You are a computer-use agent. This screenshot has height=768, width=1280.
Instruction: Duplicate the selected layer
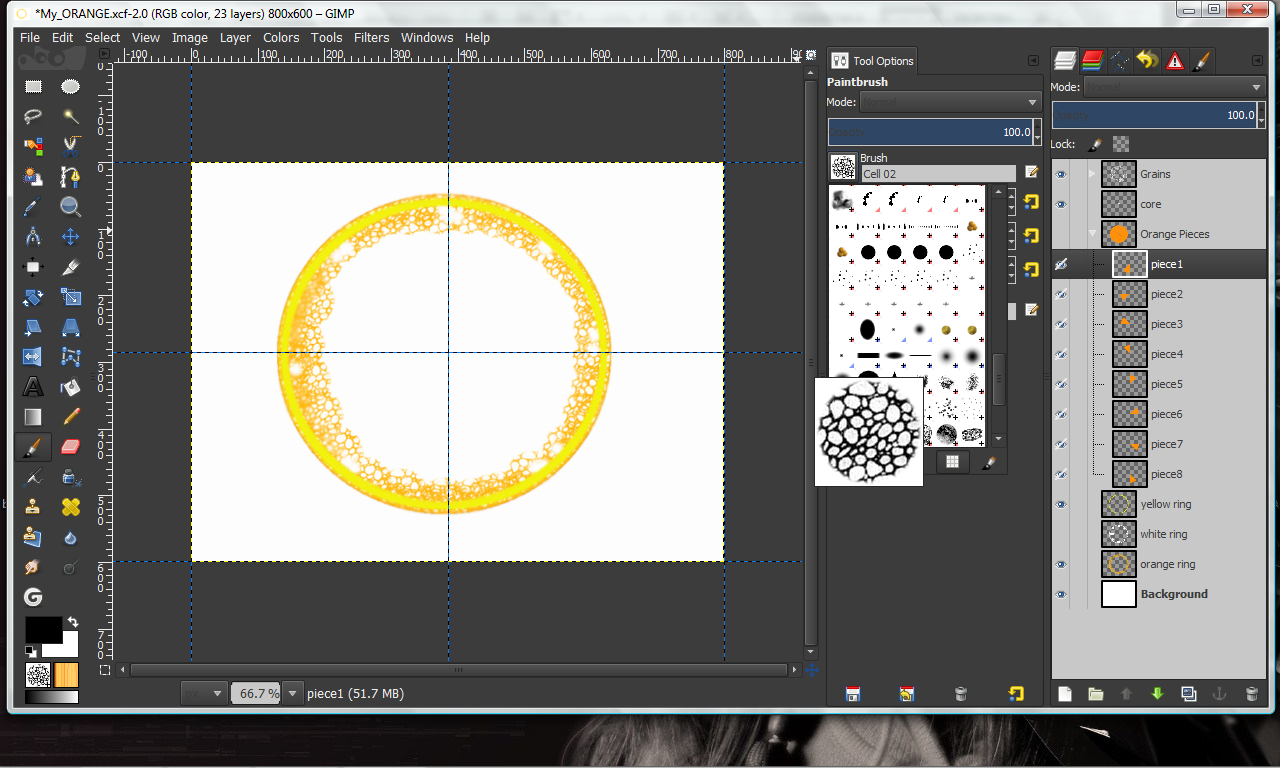pos(1189,694)
